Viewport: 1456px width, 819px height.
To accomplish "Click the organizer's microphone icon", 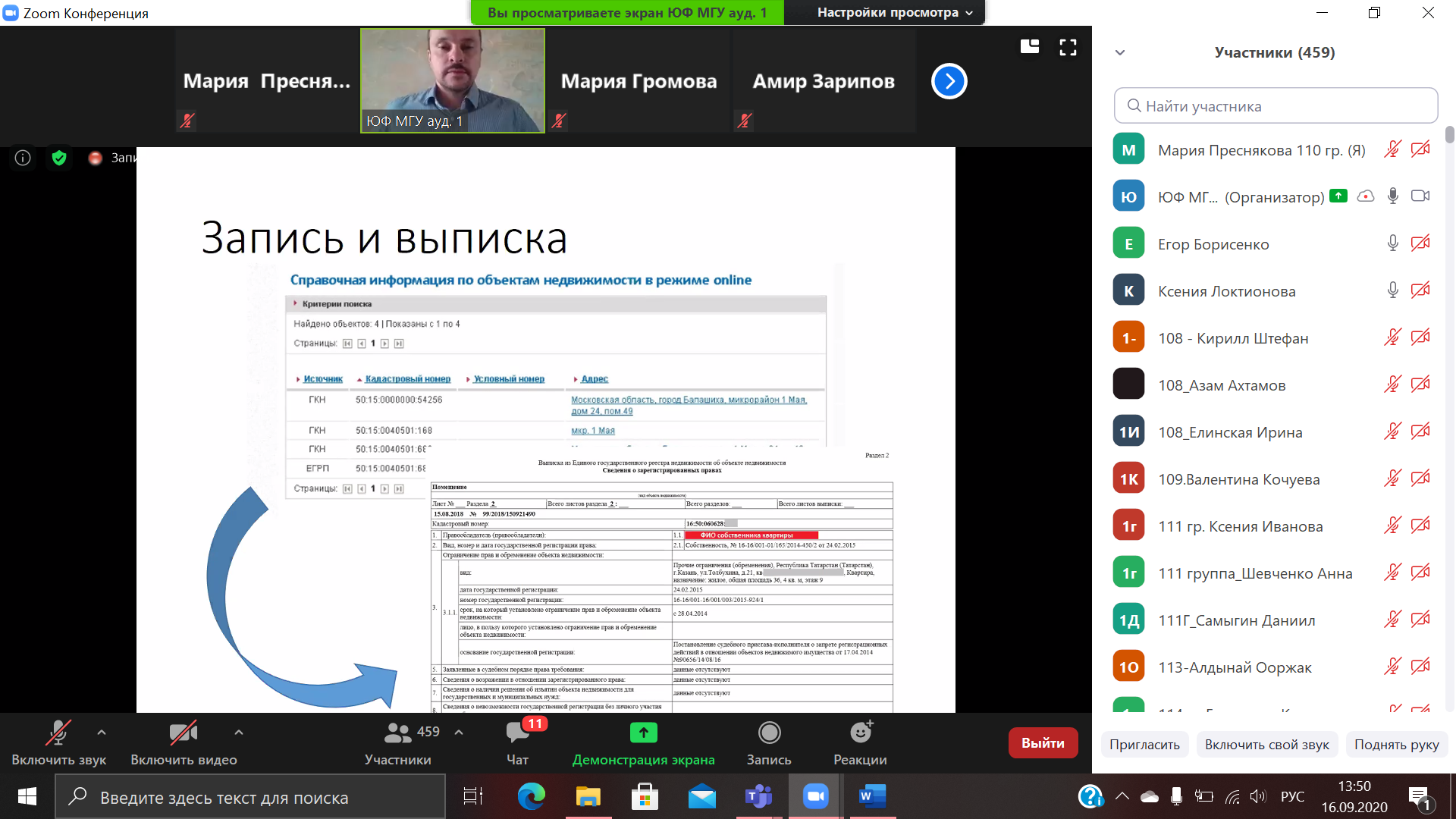I will tap(1392, 196).
